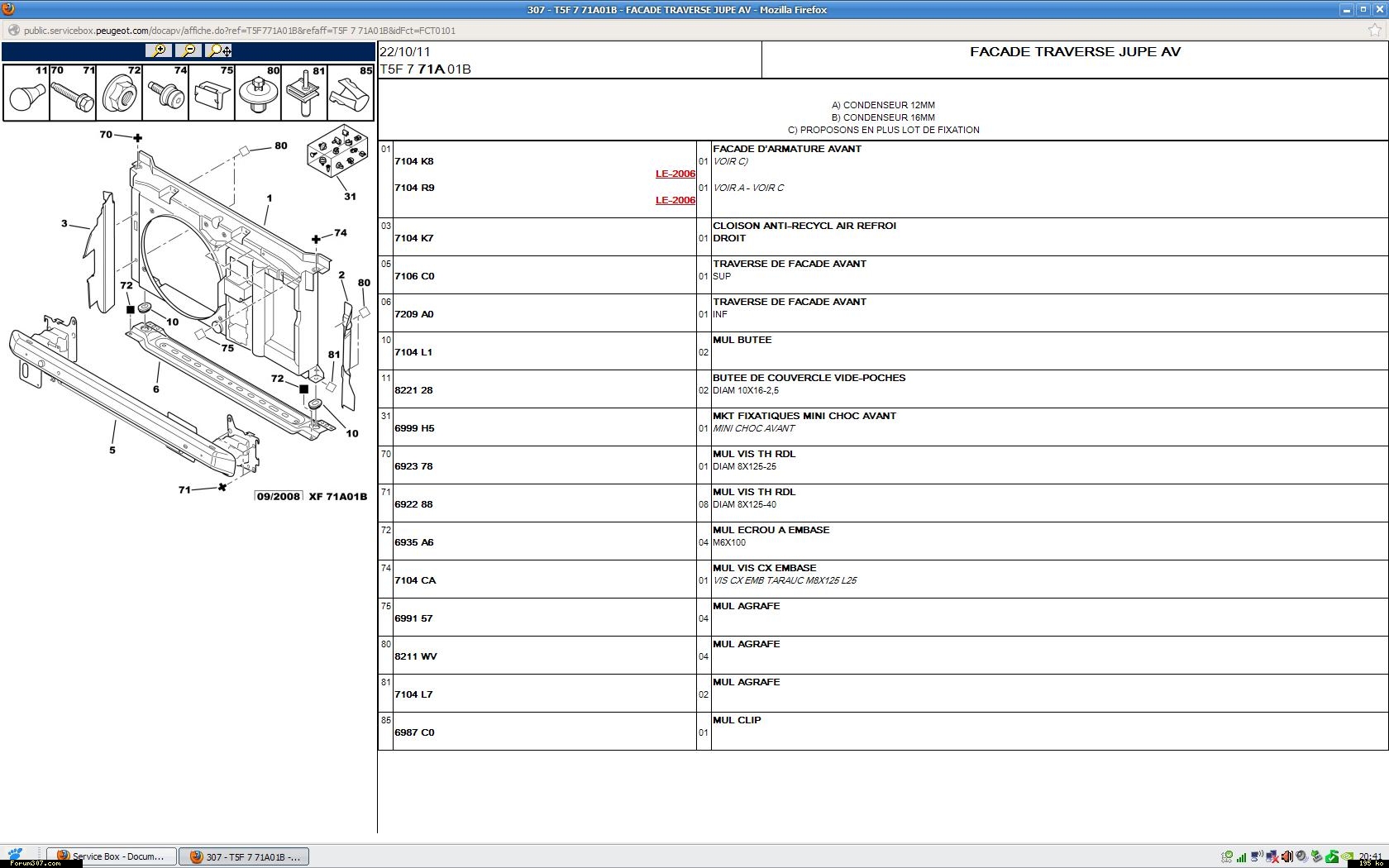
Task: Select part thumbnail 70 71 bolt
Action: [x=73, y=93]
